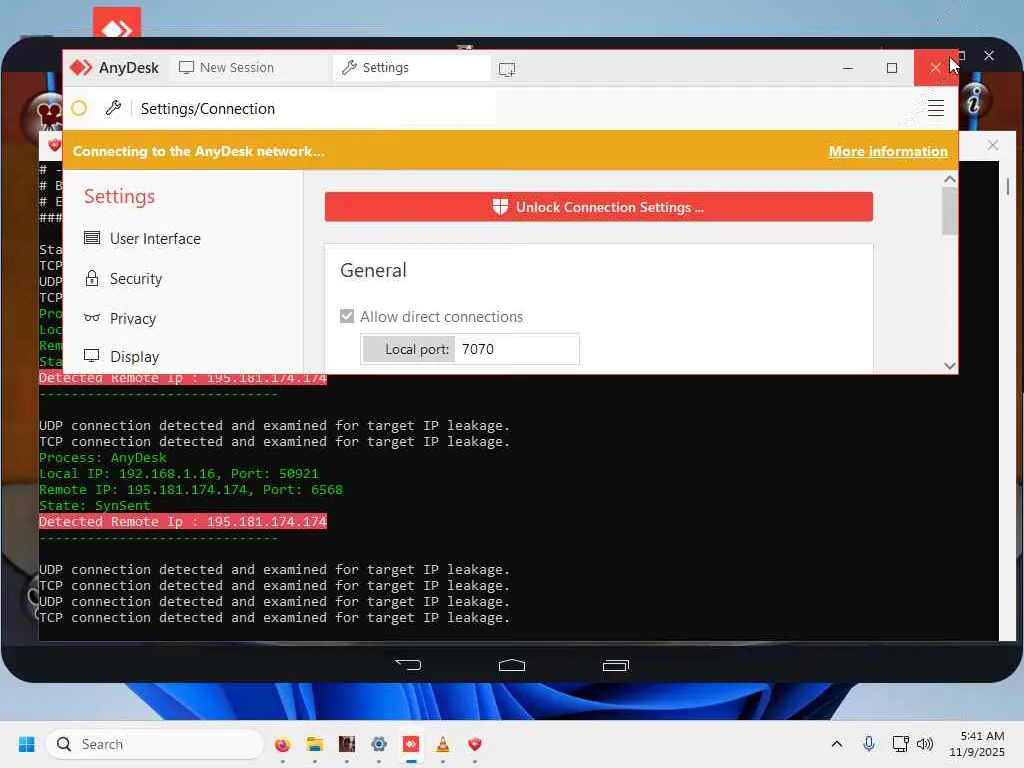Click the taskbar Search box

tap(155, 744)
